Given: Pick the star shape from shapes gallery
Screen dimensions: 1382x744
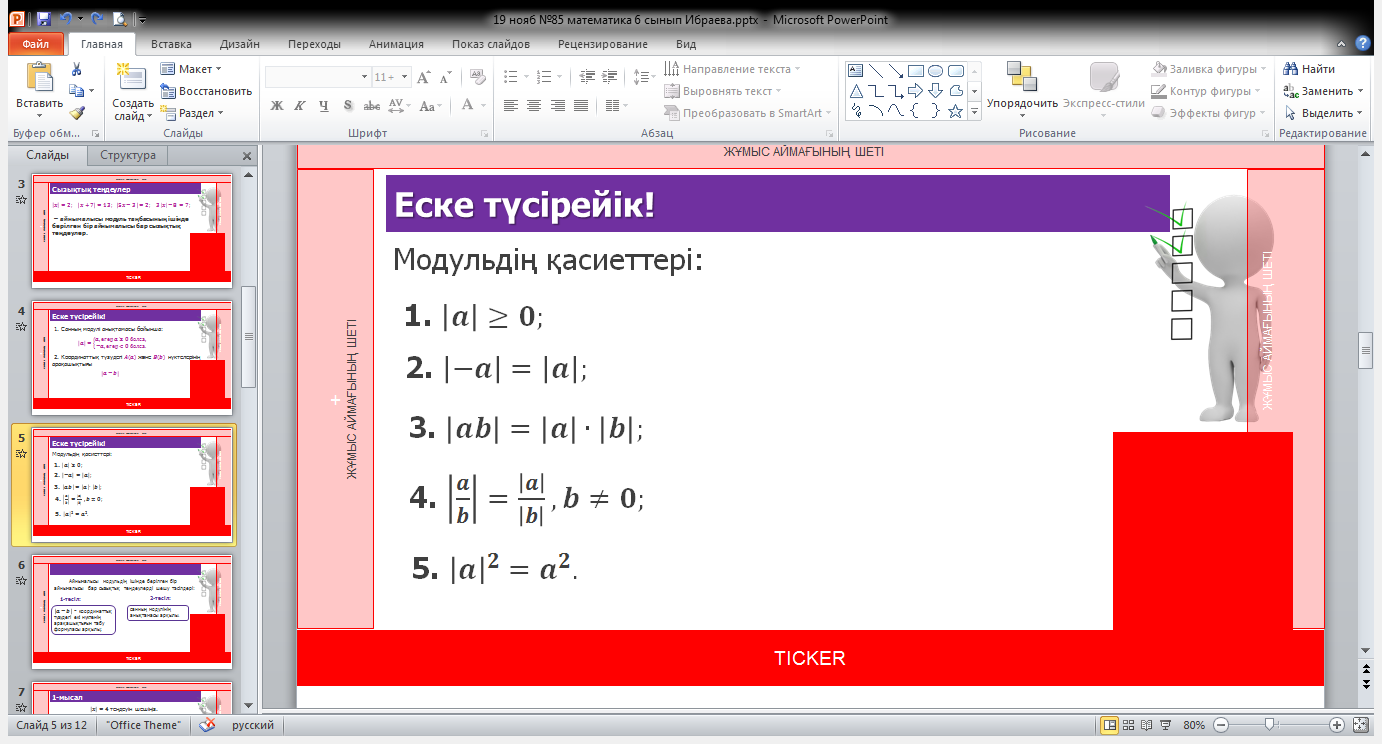Looking at the screenshot, I should point(955,111).
